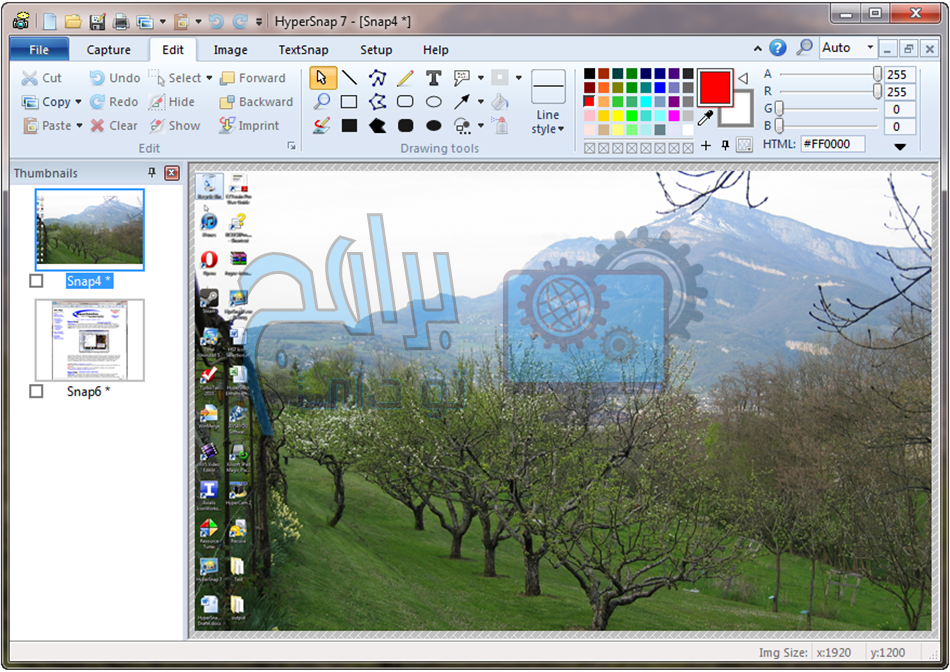Select the hollow rounded rectangle tool
950x672 pixels.
[405, 102]
